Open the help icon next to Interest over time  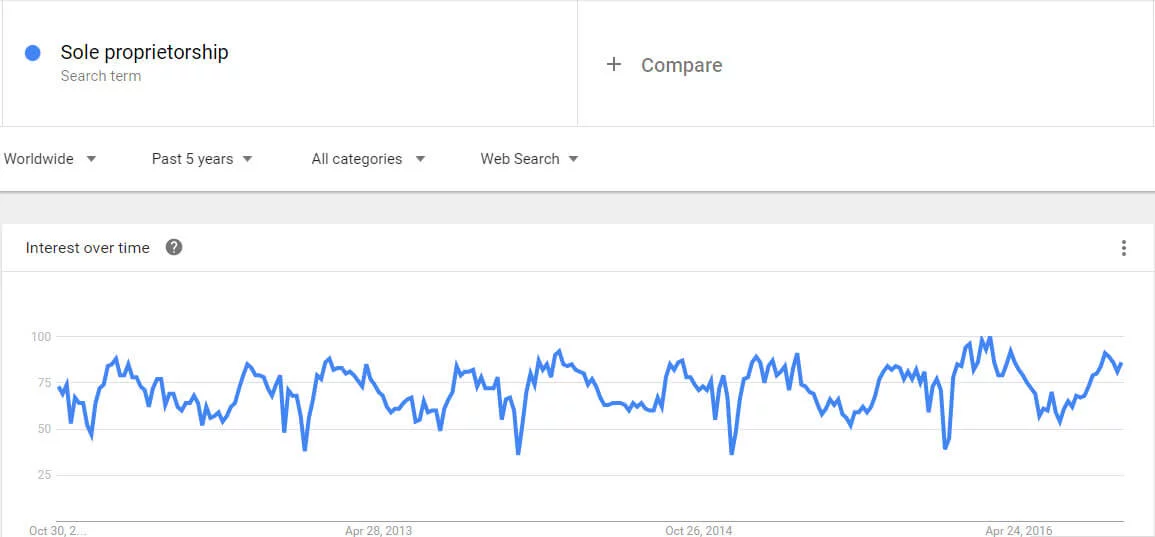coord(174,247)
